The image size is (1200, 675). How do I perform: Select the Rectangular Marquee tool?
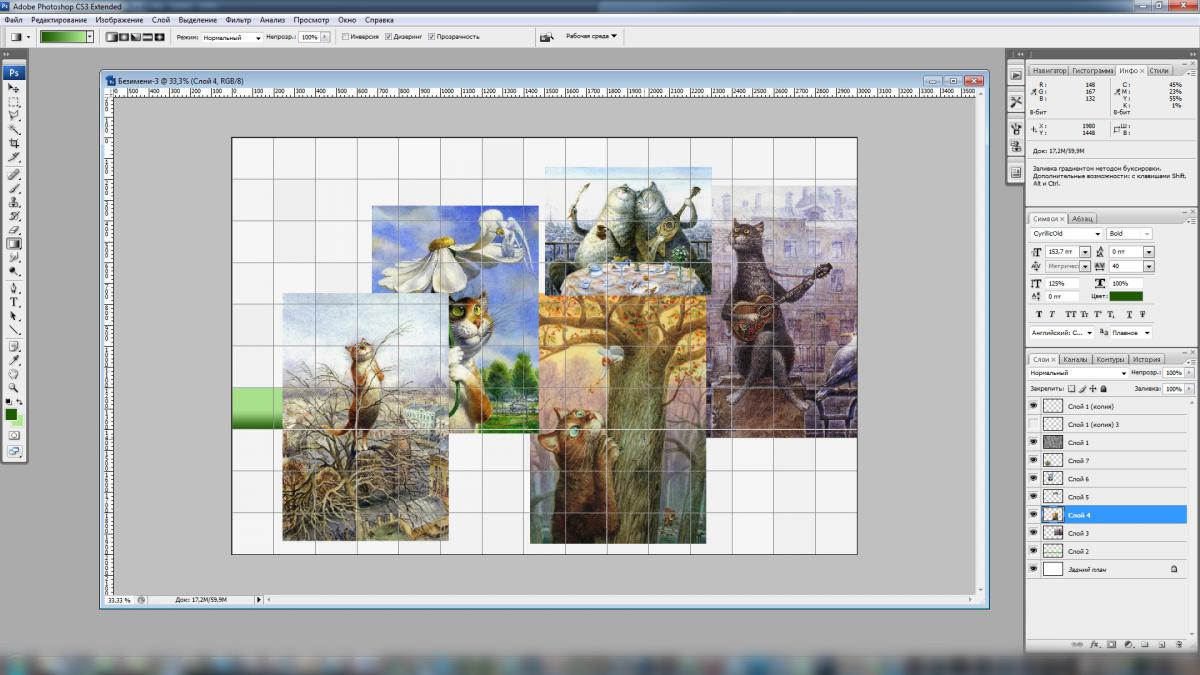[x=14, y=102]
